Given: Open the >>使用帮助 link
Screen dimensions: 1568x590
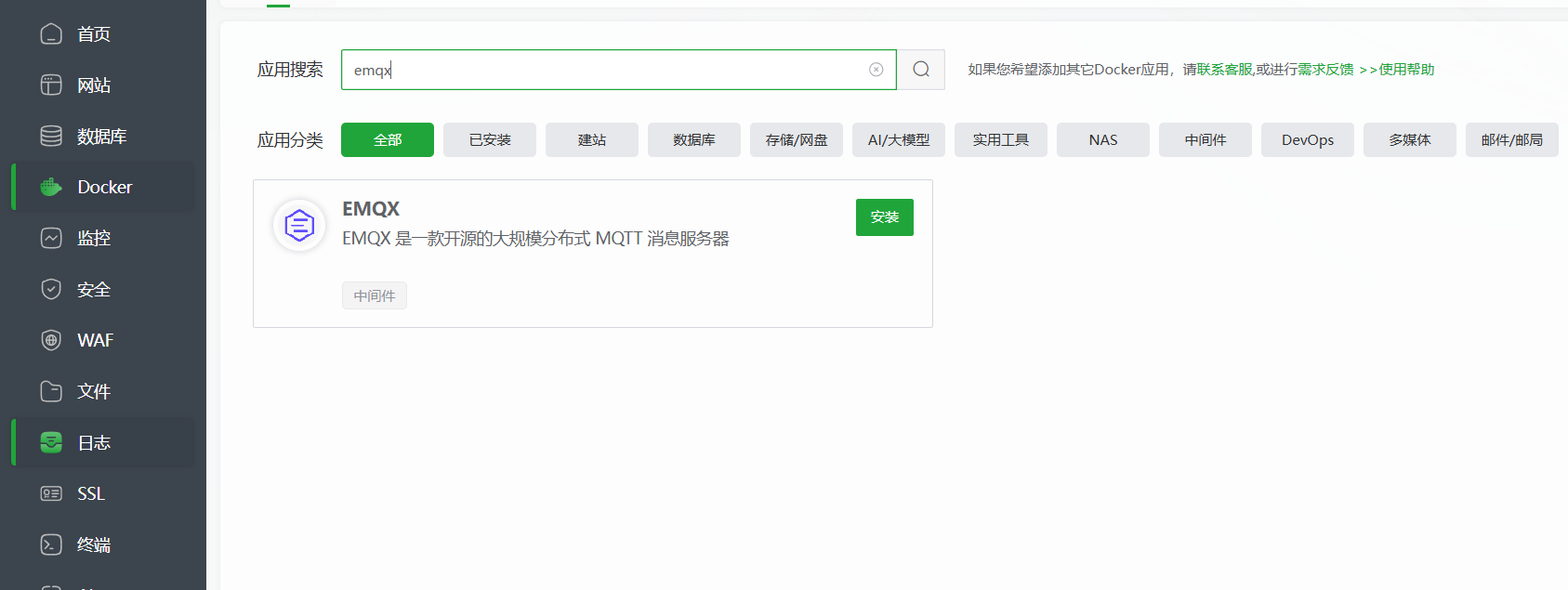Looking at the screenshot, I should point(1396,70).
